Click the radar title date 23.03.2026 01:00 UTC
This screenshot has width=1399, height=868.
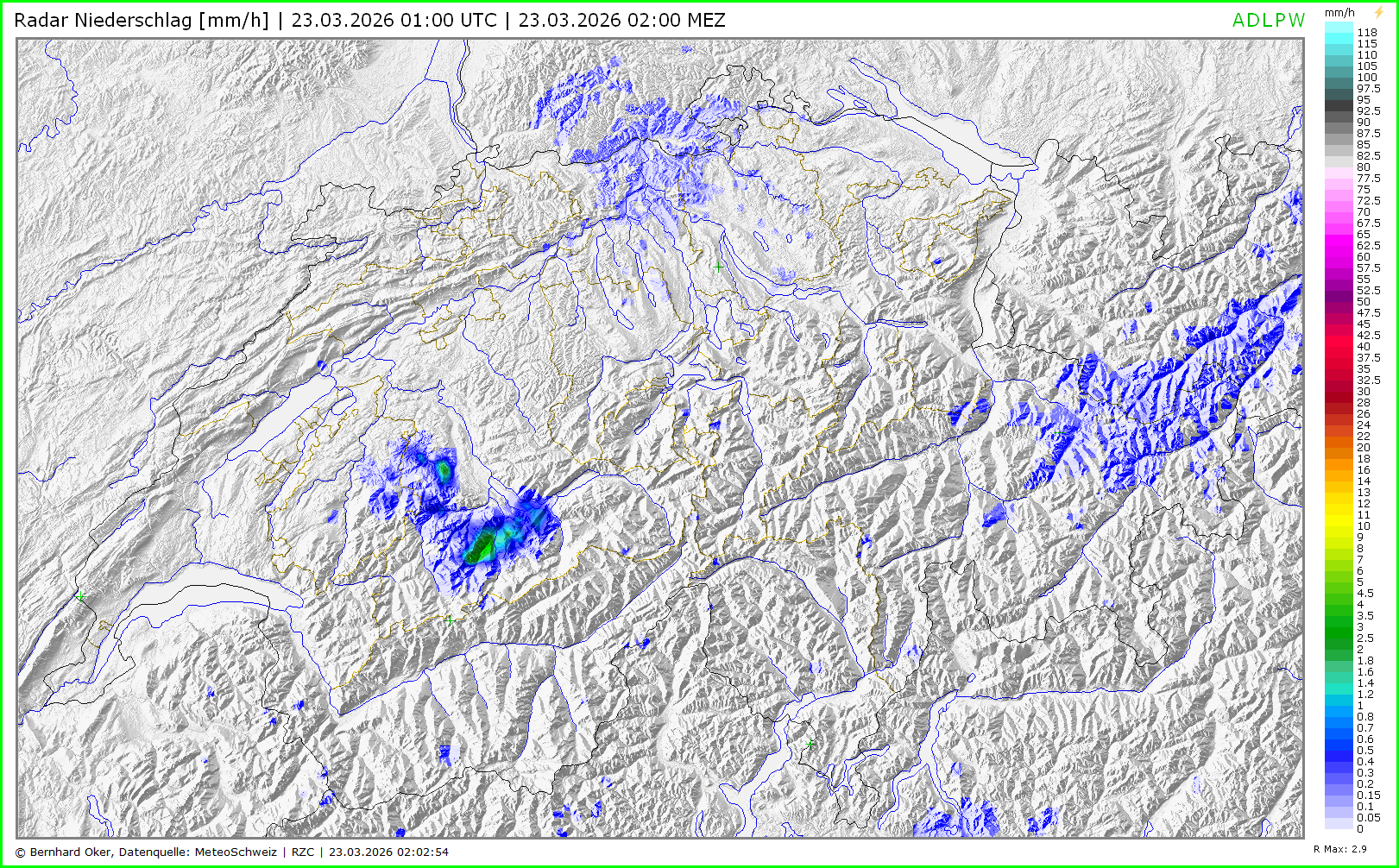pyautogui.click(x=394, y=20)
